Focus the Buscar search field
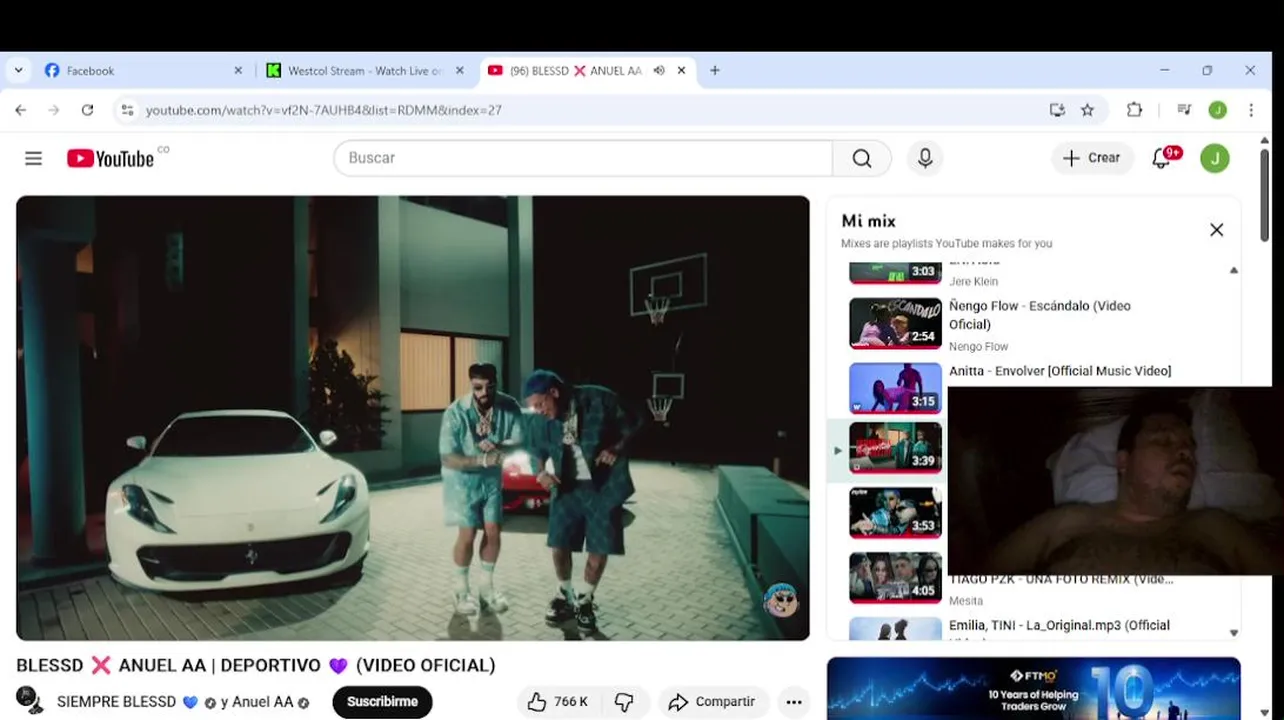This screenshot has height=720, width=1284. point(583,158)
